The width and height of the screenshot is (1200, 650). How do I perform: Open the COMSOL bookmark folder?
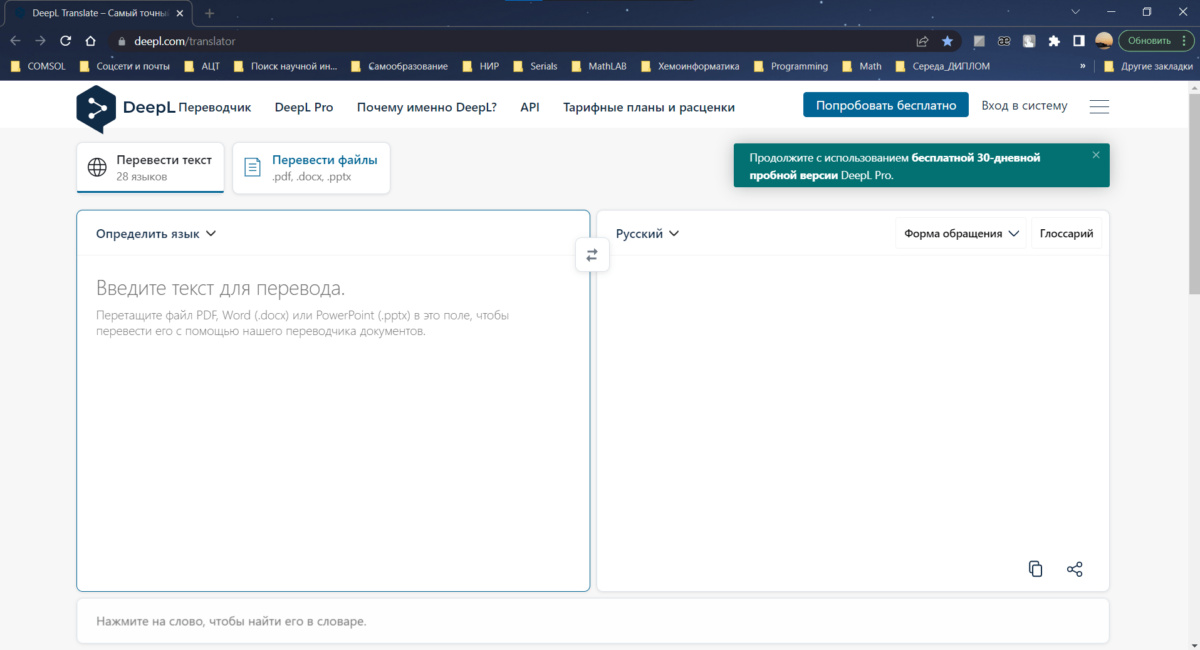38,66
